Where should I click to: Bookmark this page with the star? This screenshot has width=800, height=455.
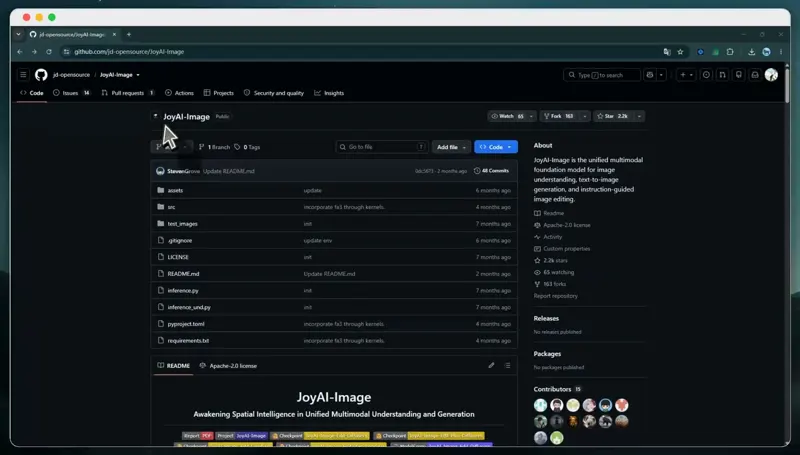point(680,52)
